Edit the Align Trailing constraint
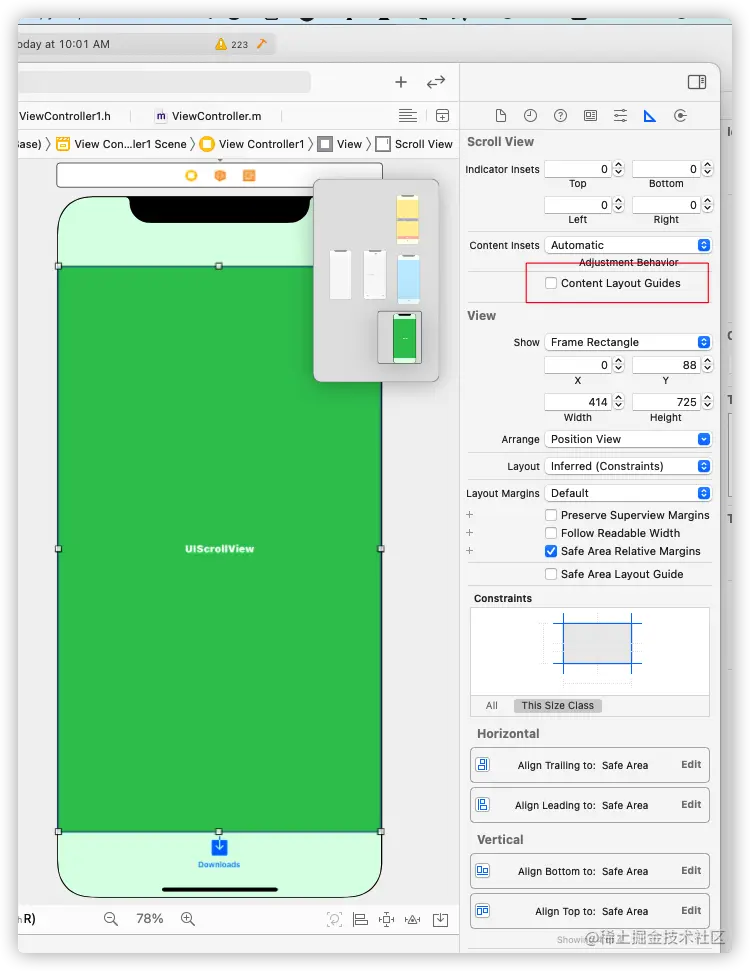The height and width of the screenshot is (971, 750). click(x=691, y=765)
